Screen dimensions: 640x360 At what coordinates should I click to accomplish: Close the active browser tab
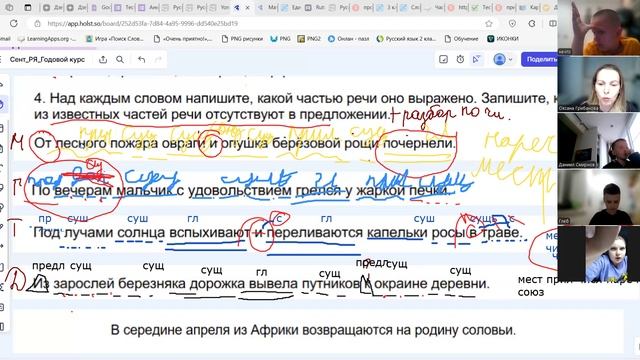247,8
